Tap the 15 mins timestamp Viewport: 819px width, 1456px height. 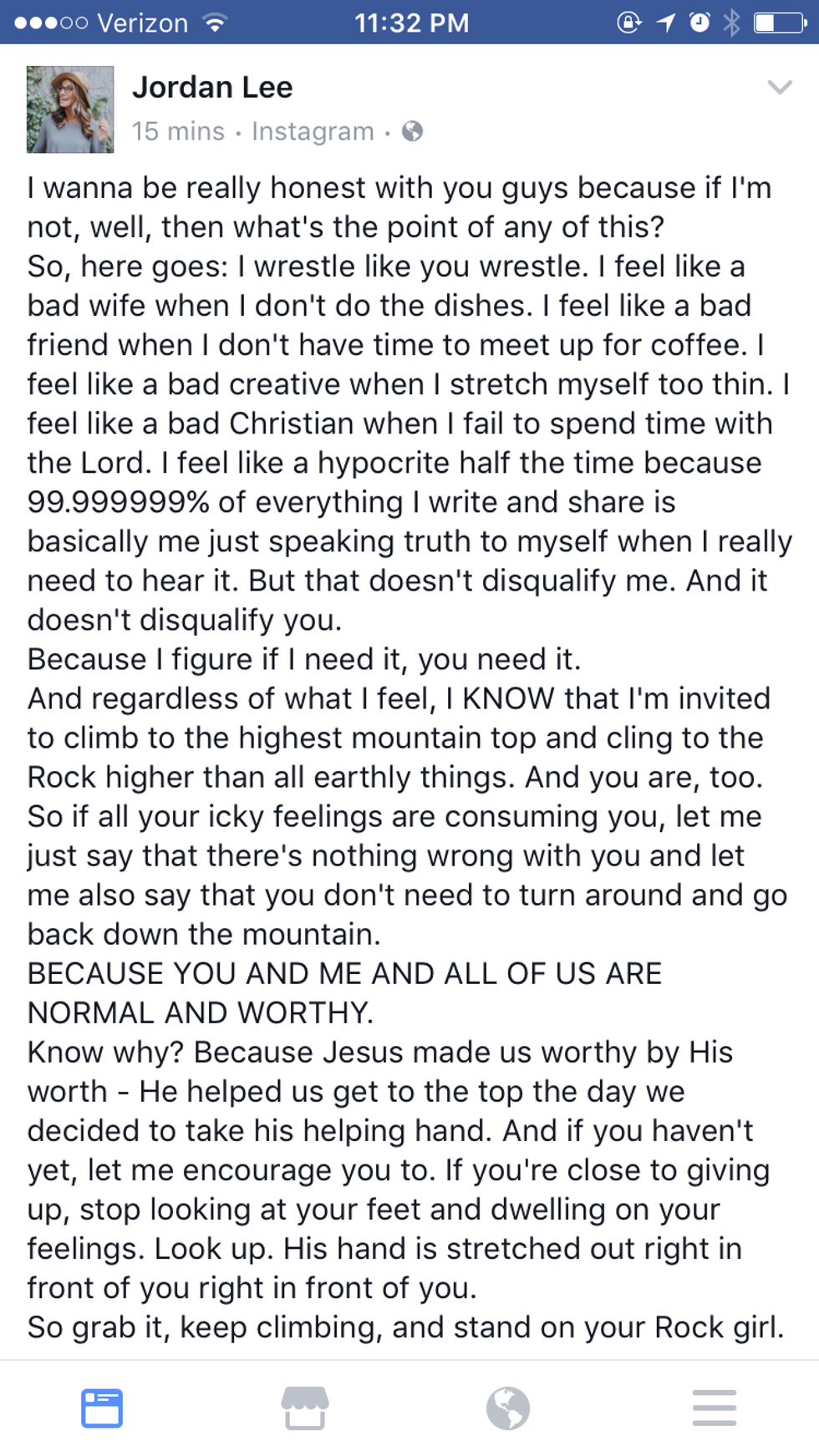point(178,131)
